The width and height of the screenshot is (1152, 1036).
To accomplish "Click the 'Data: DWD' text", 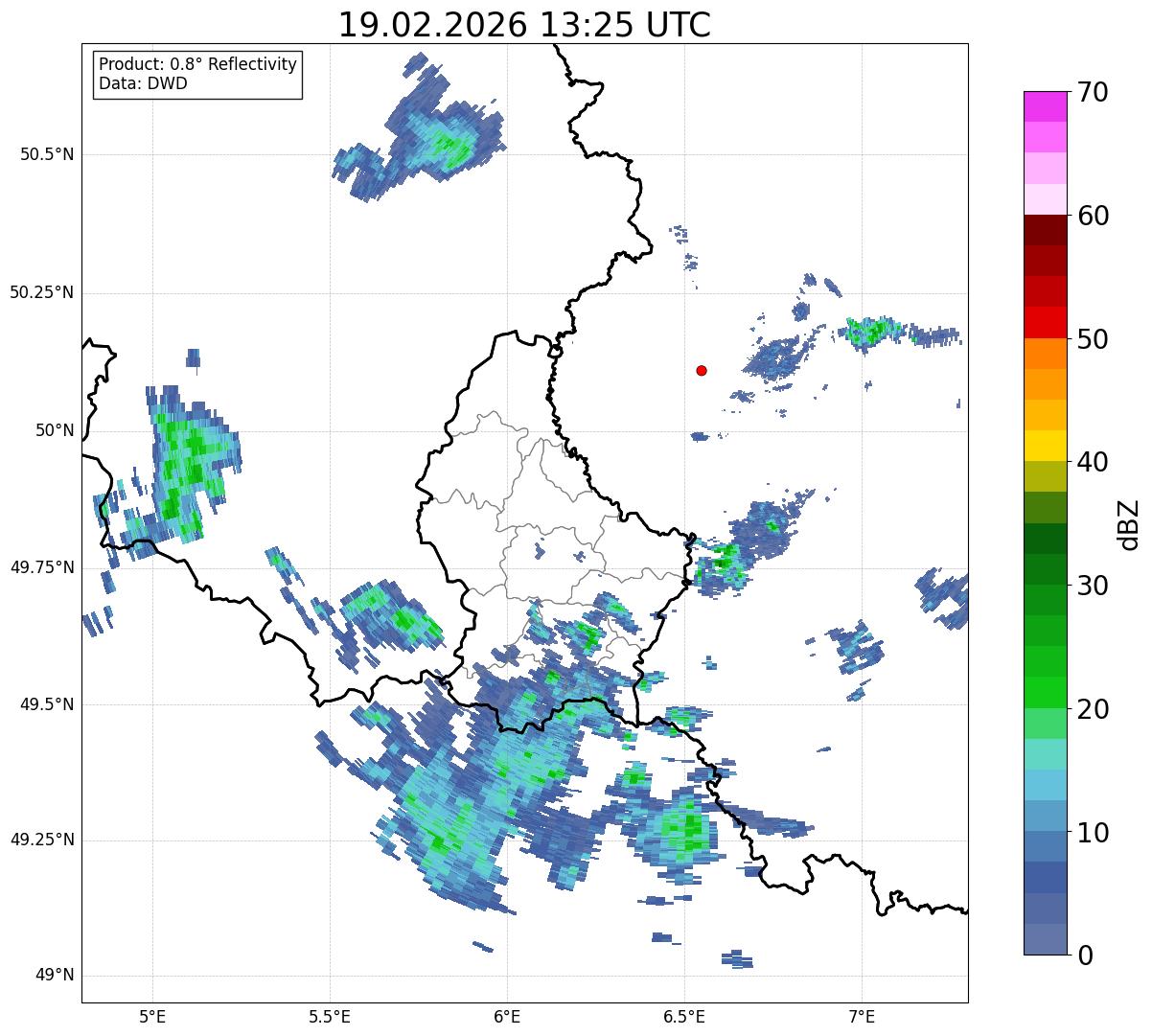I will click(x=143, y=83).
